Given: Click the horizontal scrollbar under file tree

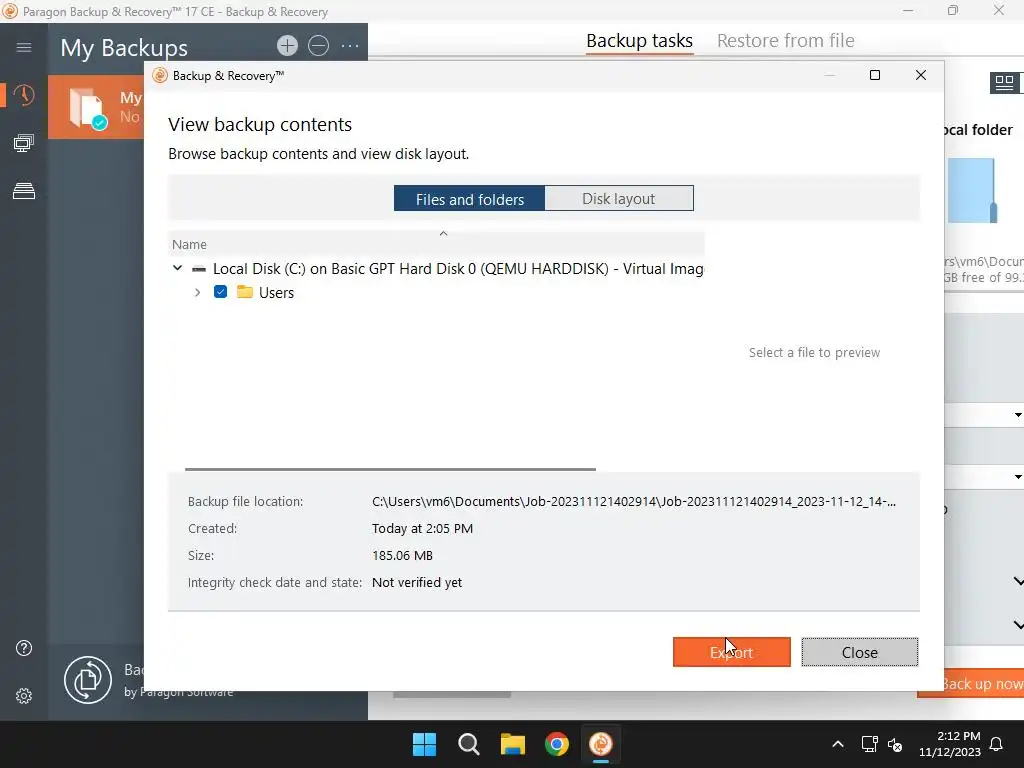Looking at the screenshot, I should coord(390,469).
